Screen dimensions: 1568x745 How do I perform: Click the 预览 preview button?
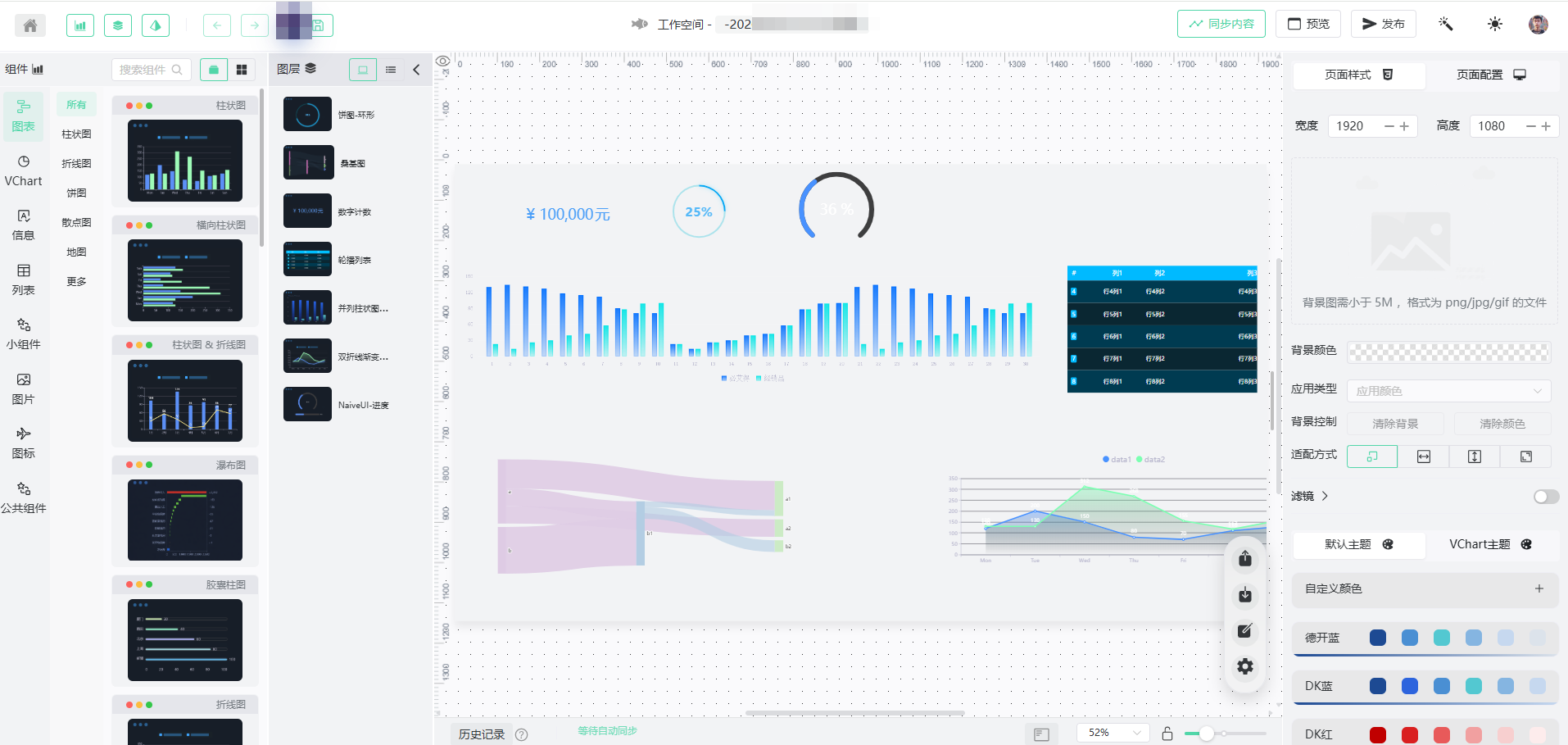point(1308,24)
